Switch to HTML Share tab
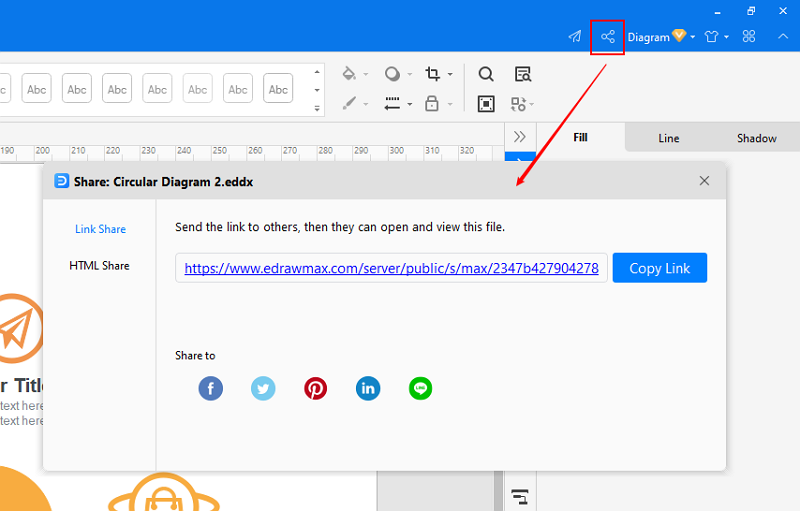This screenshot has height=511, width=800. [x=99, y=266]
